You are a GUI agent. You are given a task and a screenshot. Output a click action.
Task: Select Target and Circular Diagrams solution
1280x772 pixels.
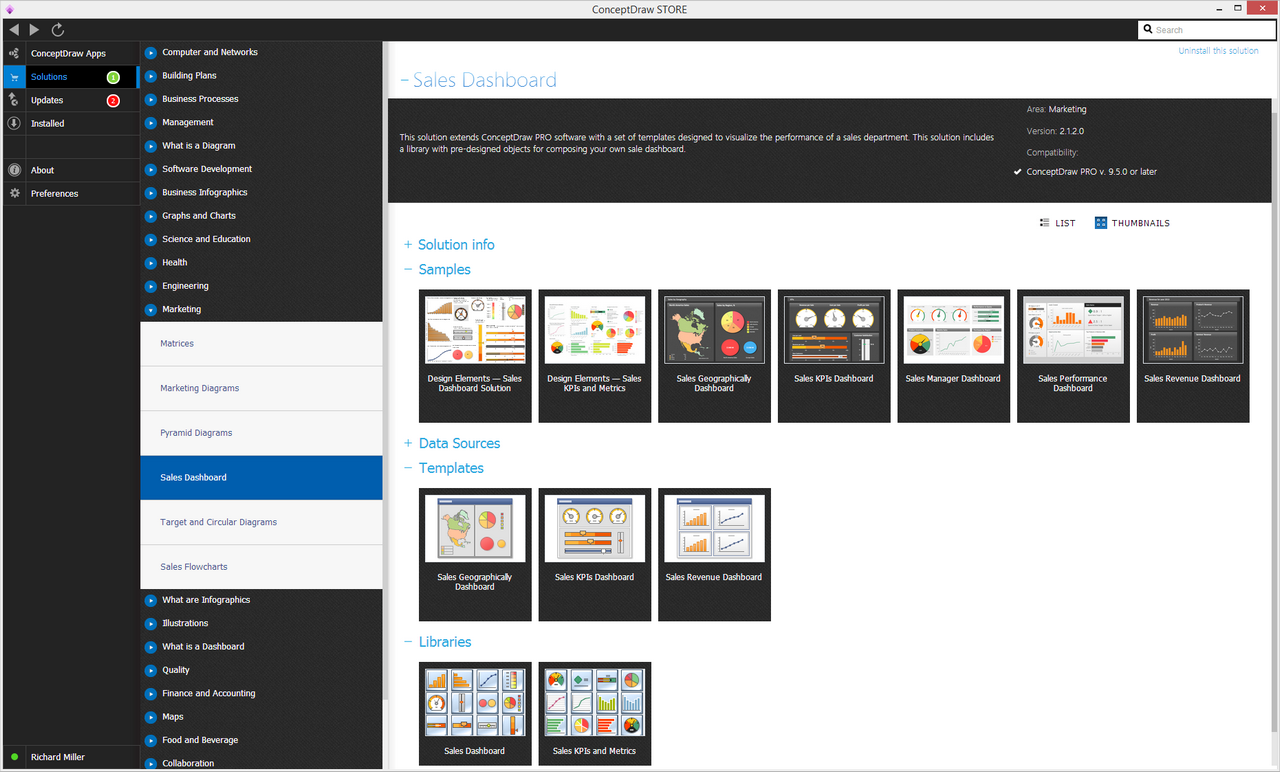(x=261, y=522)
